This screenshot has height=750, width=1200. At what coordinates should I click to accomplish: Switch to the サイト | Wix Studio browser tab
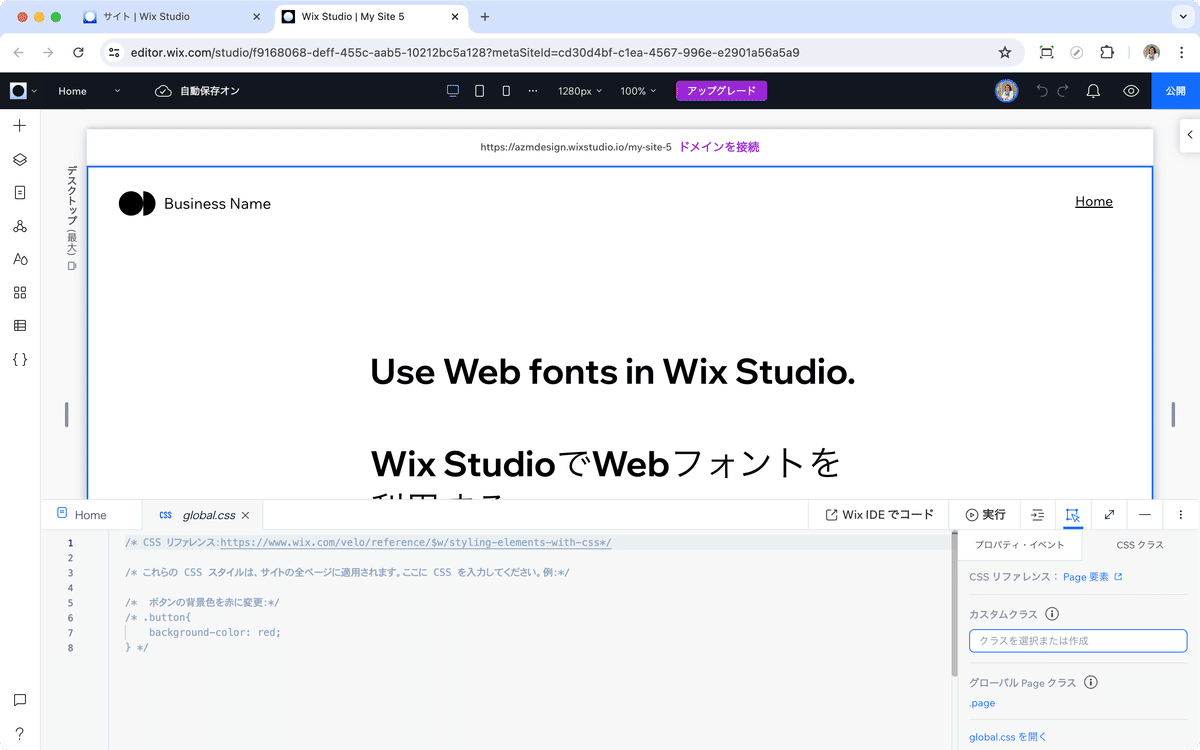pyautogui.click(x=170, y=17)
